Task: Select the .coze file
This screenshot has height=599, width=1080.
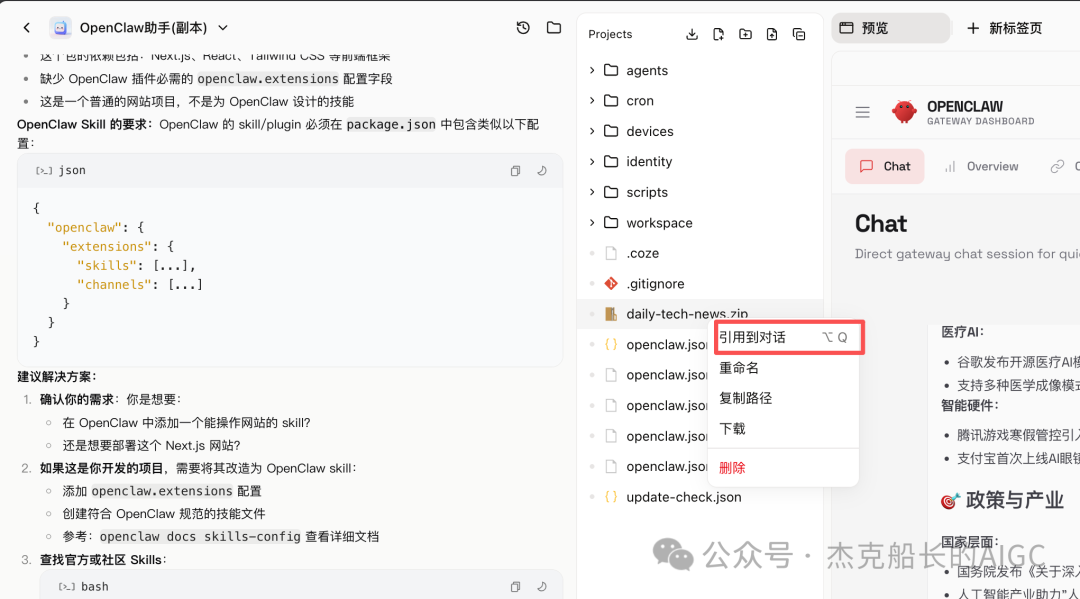Action: point(700,253)
